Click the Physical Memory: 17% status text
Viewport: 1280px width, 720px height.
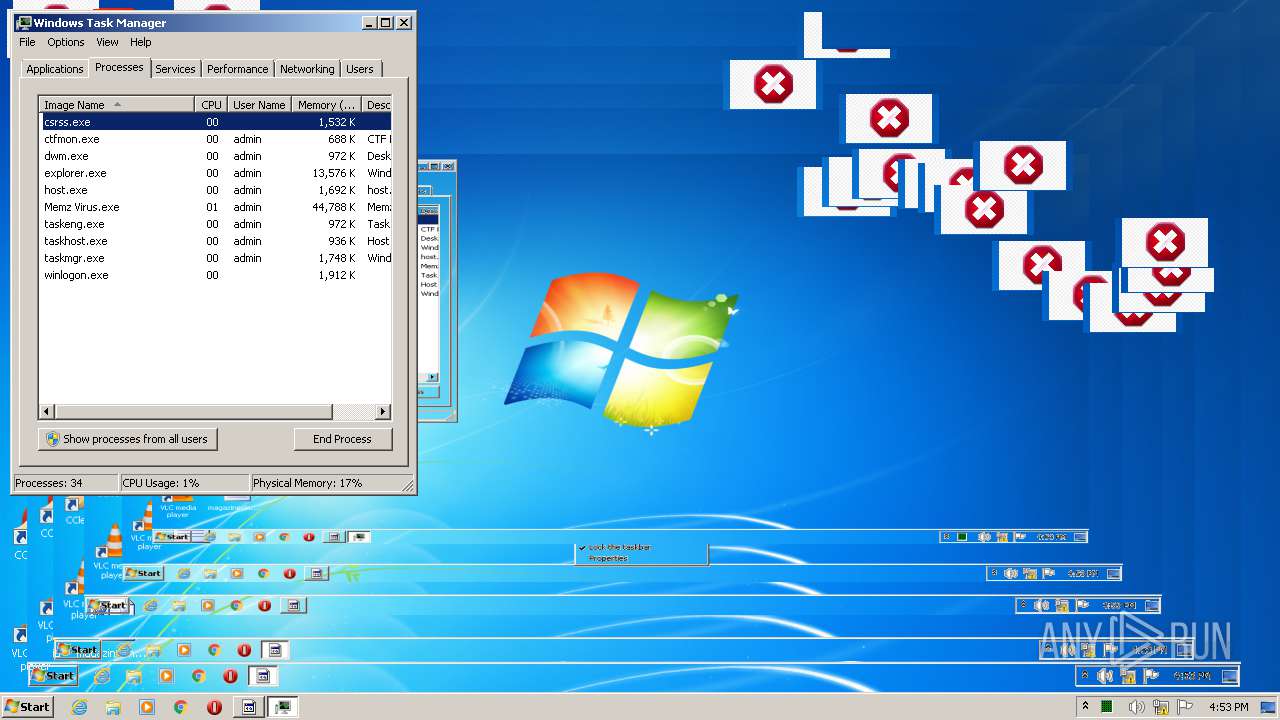(308, 483)
